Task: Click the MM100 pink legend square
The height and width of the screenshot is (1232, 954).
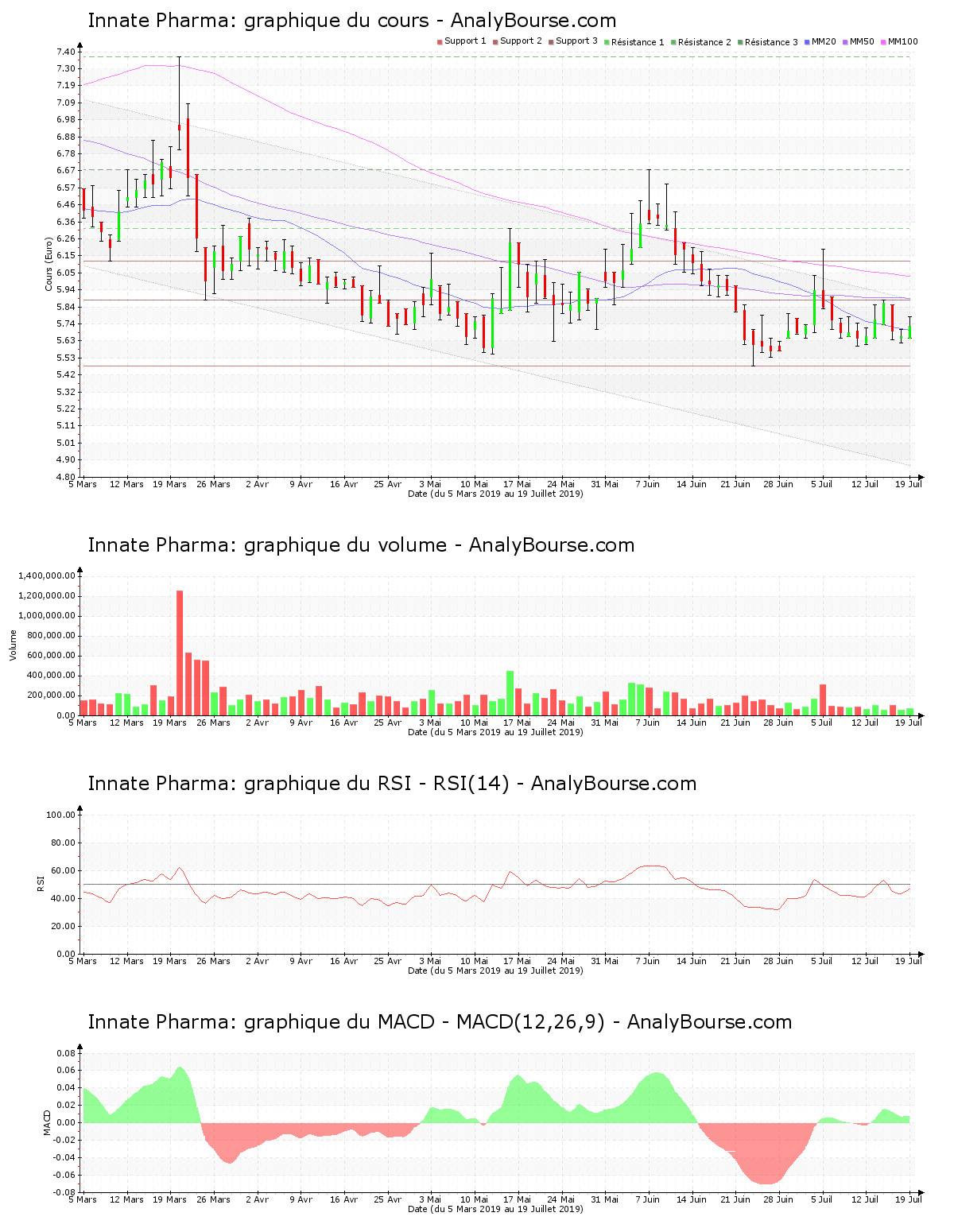Action: pyautogui.click(x=883, y=41)
